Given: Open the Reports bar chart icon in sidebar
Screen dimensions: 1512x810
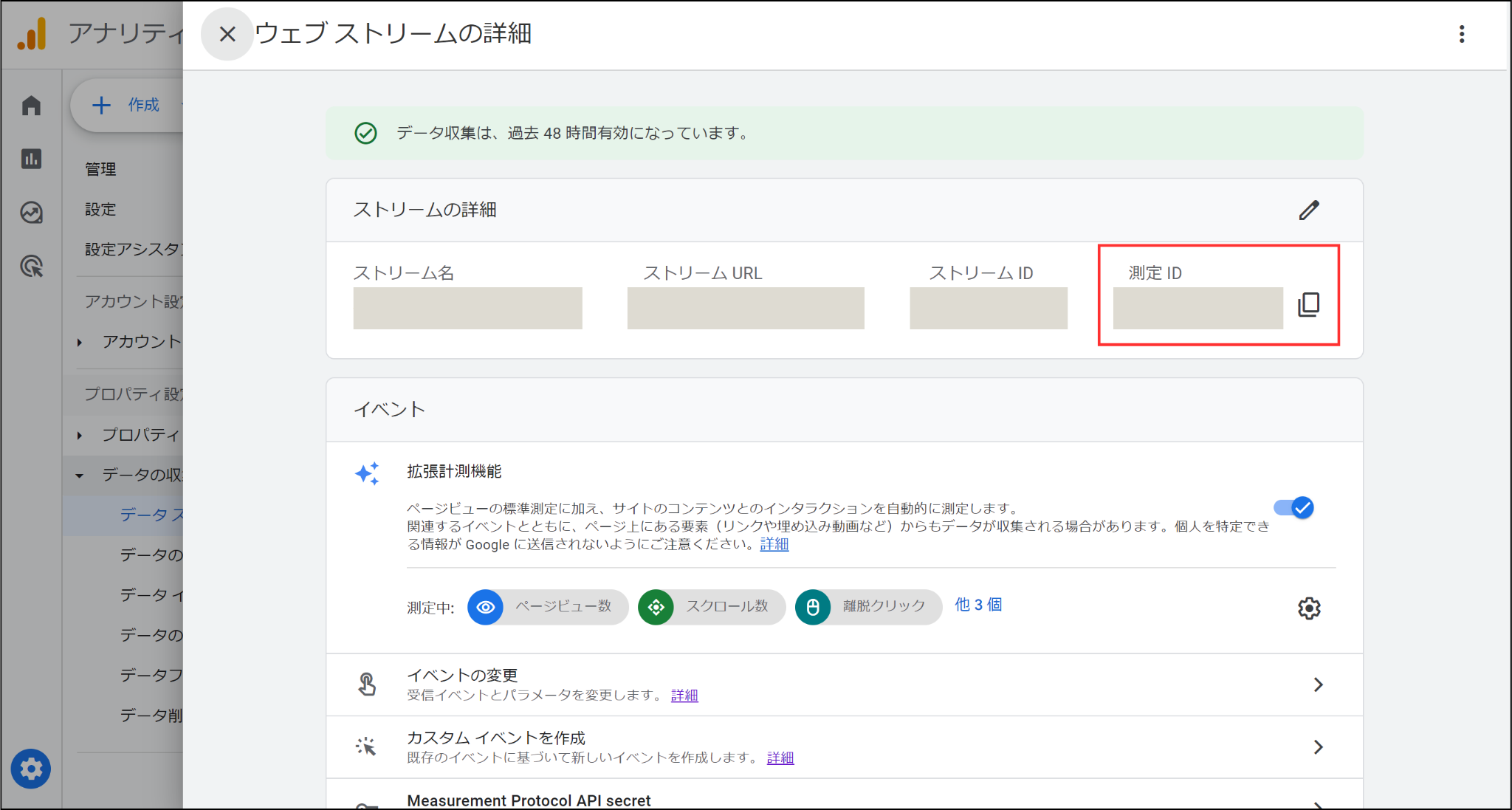Looking at the screenshot, I should pos(31,159).
